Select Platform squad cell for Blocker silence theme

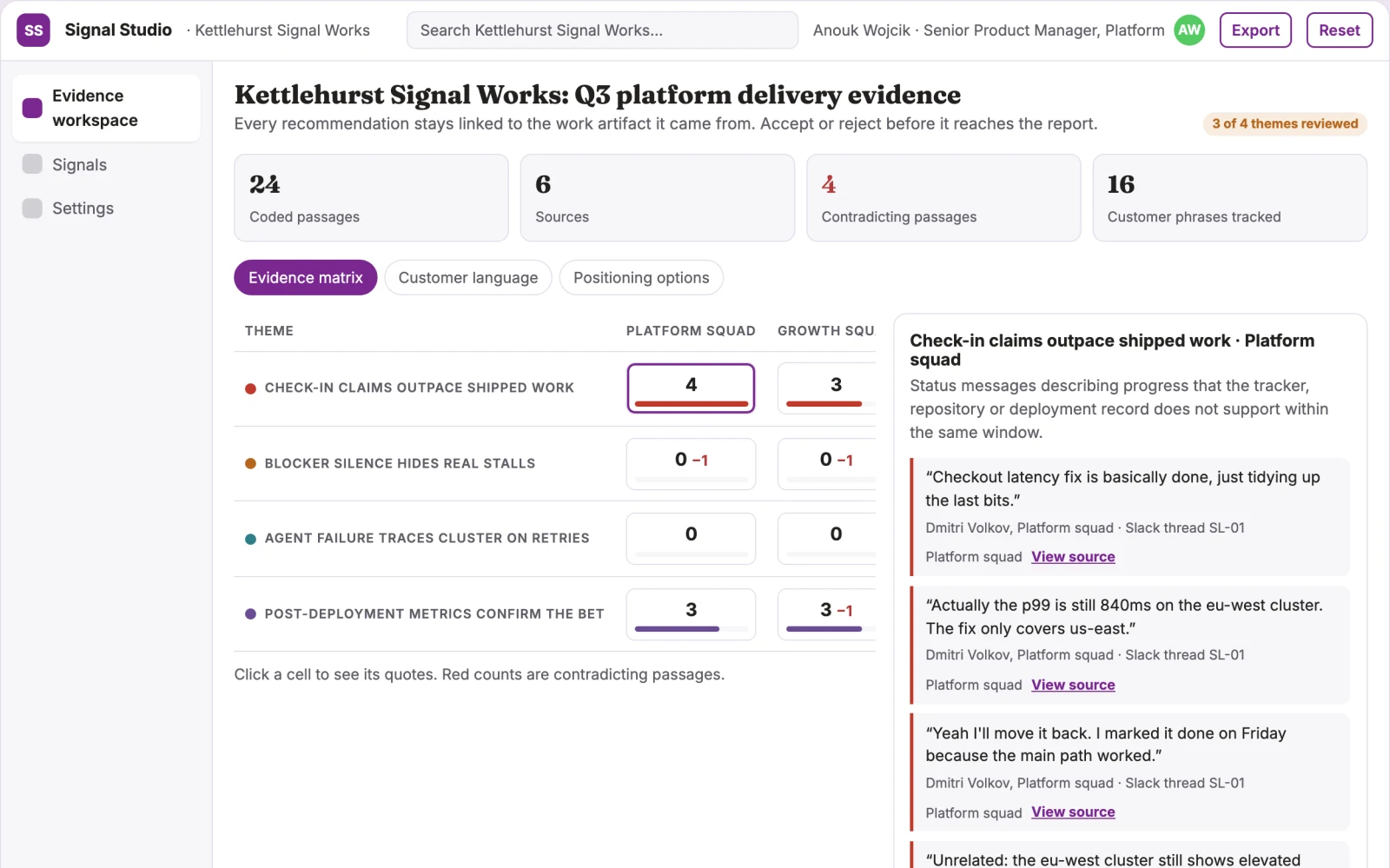[691, 463]
